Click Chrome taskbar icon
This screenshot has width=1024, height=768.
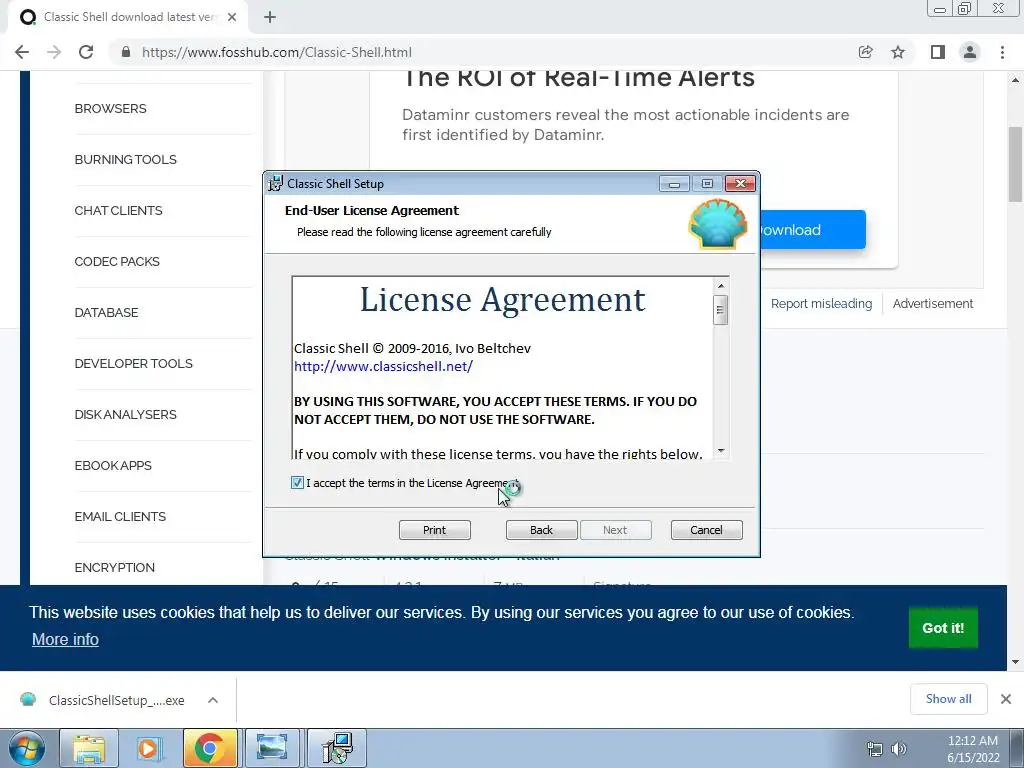[x=210, y=748]
